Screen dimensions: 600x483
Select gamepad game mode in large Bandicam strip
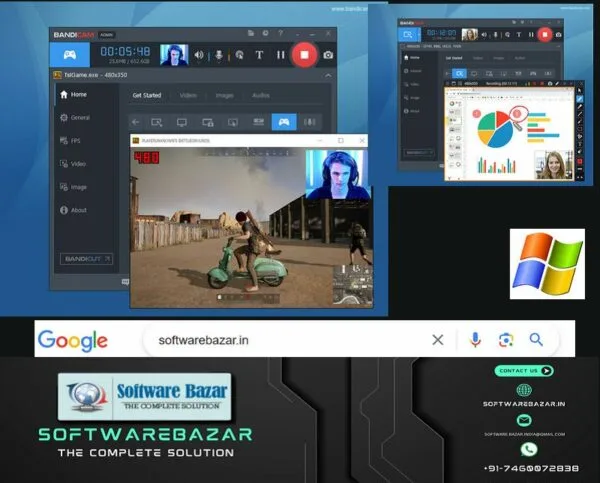[284, 122]
